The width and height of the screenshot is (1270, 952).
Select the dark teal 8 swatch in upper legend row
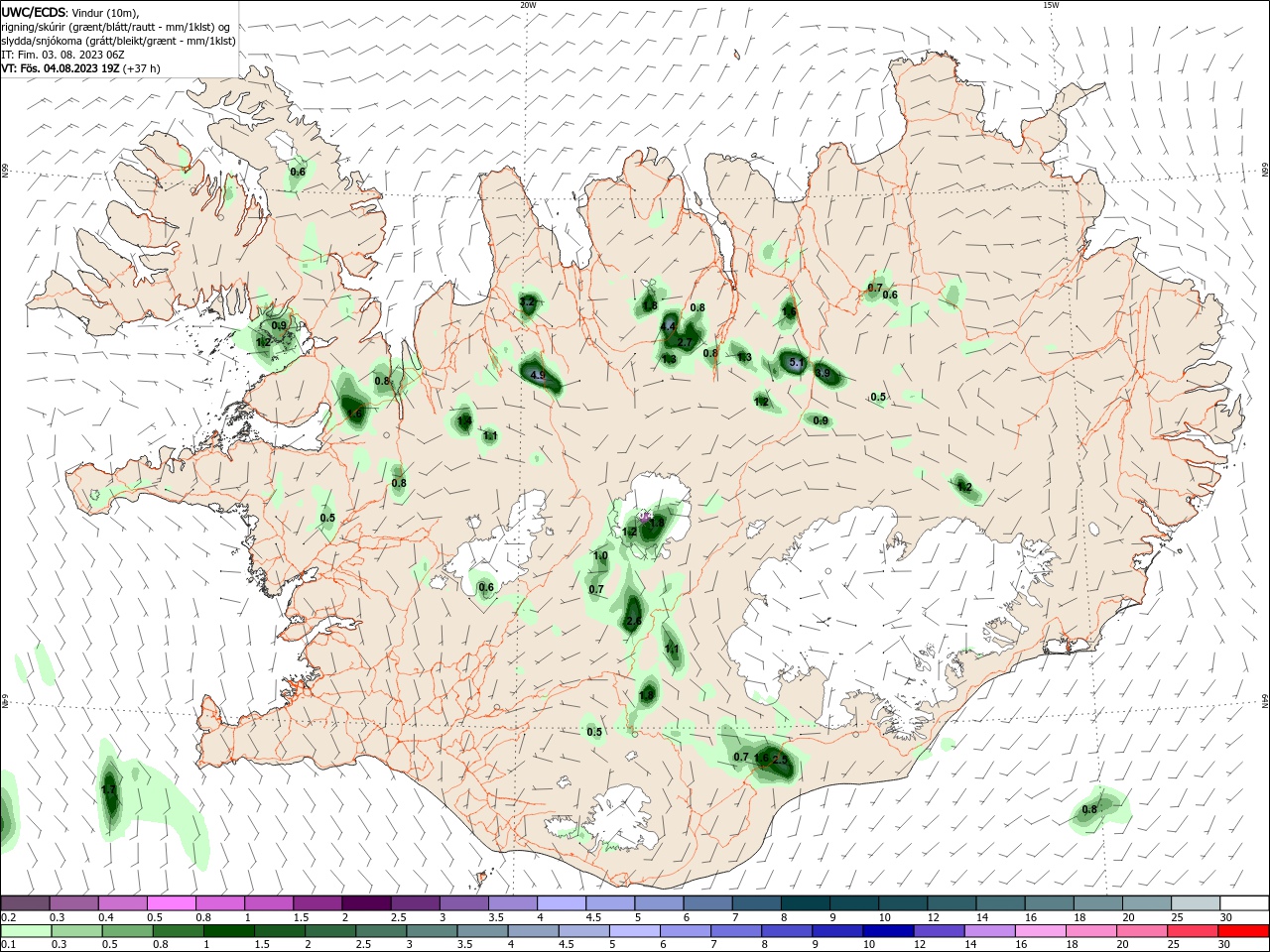(x=805, y=903)
